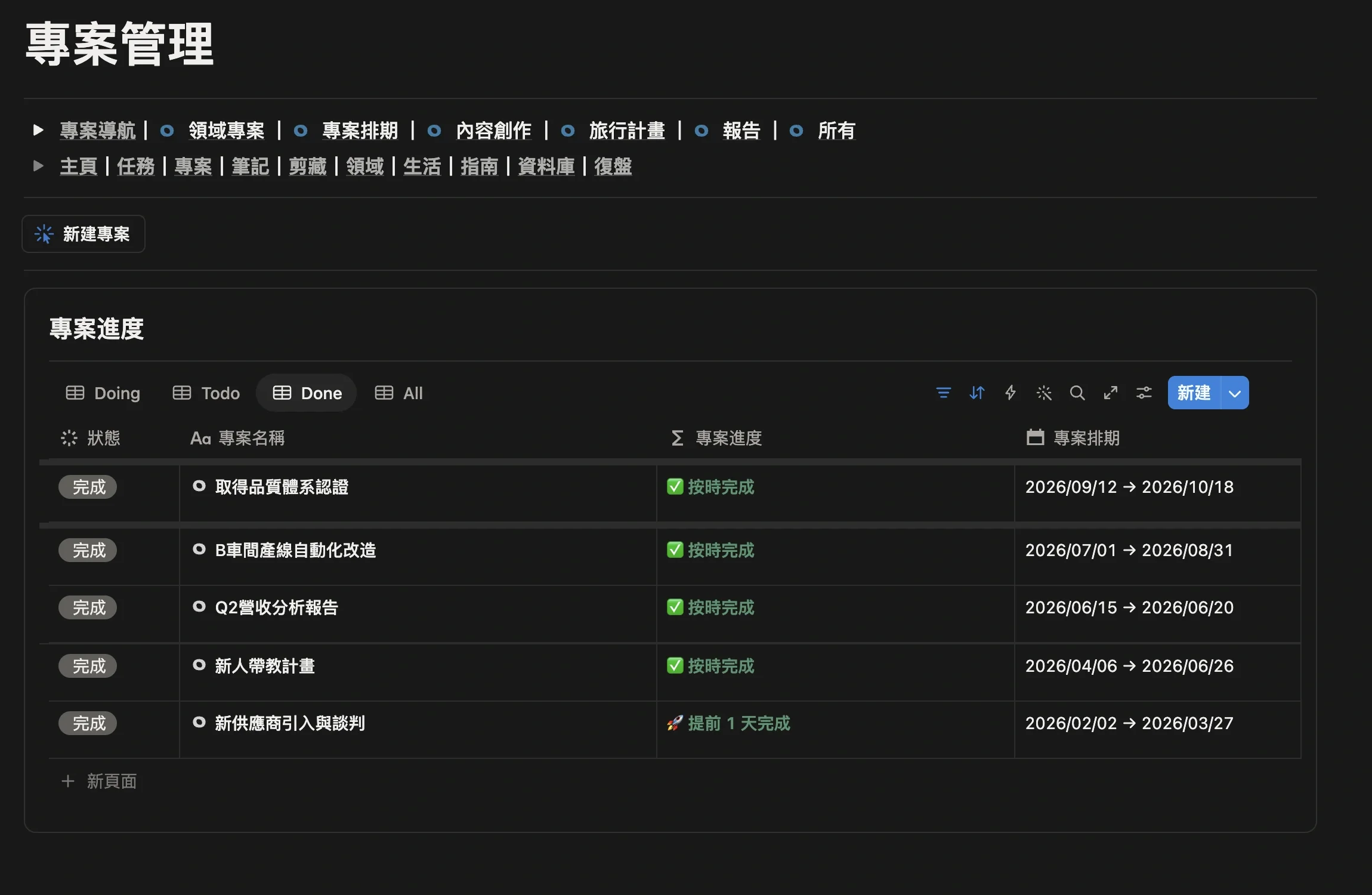Open the search magnifier icon
The width and height of the screenshot is (1372, 895).
[1077, 393]
